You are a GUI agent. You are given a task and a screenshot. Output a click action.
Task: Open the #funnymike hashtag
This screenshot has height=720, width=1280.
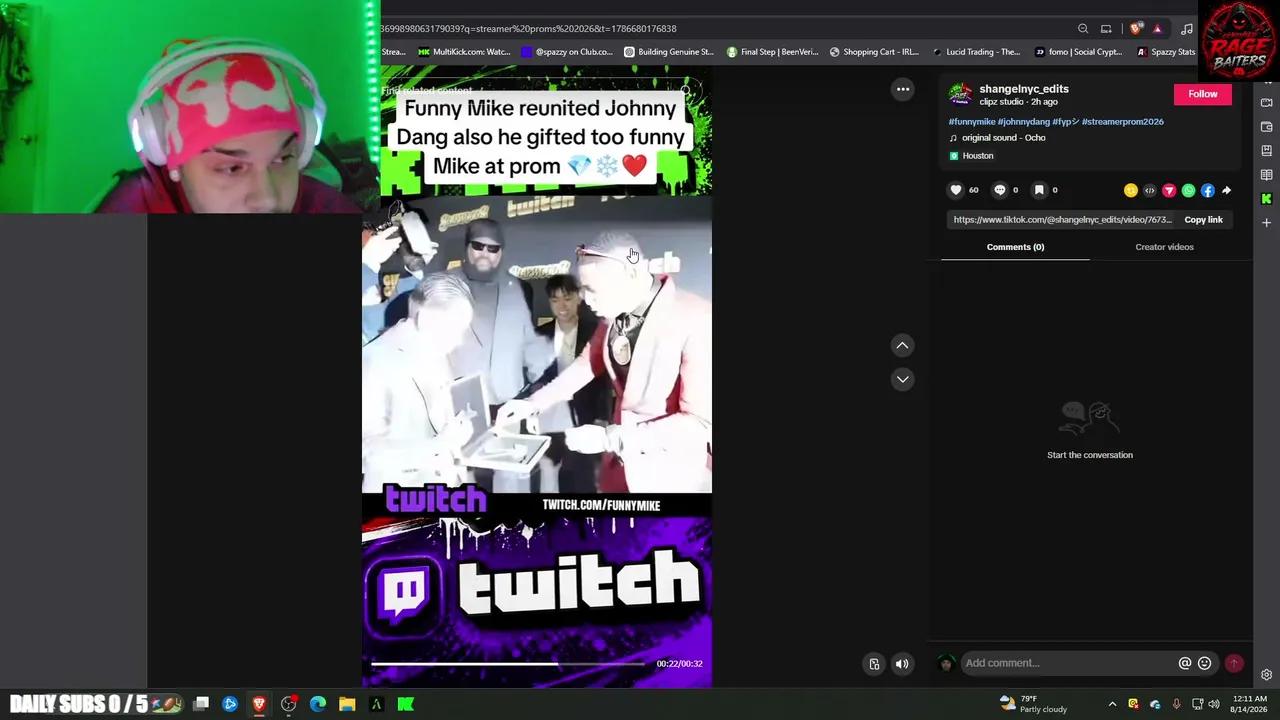972,122
